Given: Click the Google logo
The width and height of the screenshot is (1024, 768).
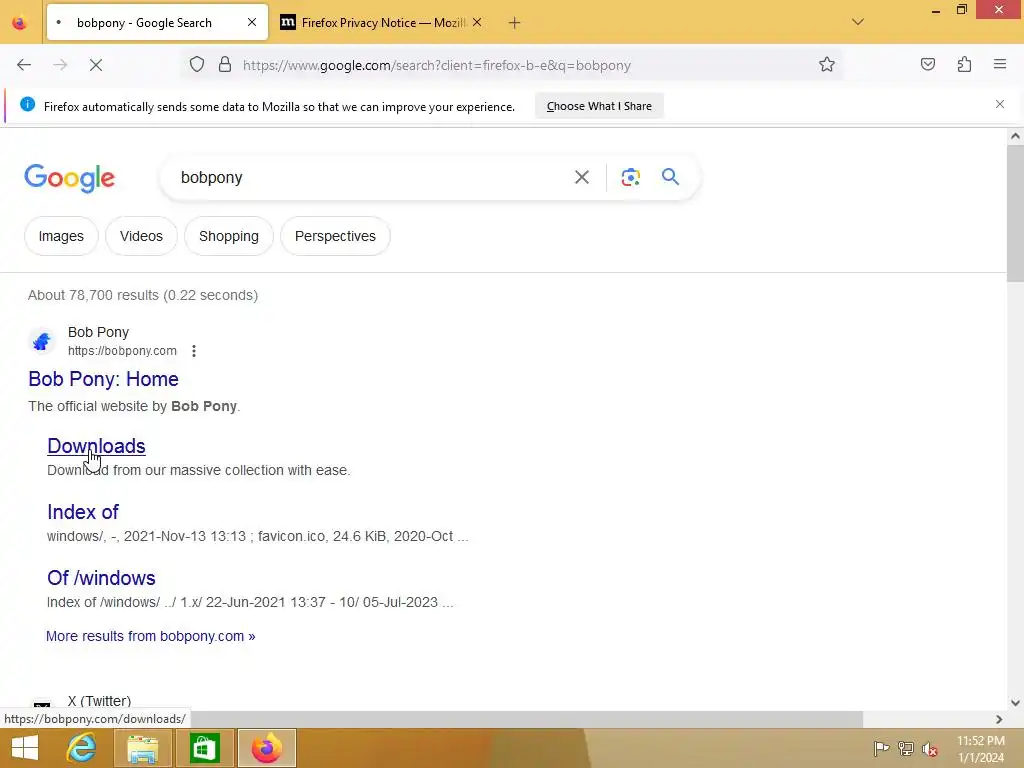Looking at the screenshot, I should tap(70, 178).
